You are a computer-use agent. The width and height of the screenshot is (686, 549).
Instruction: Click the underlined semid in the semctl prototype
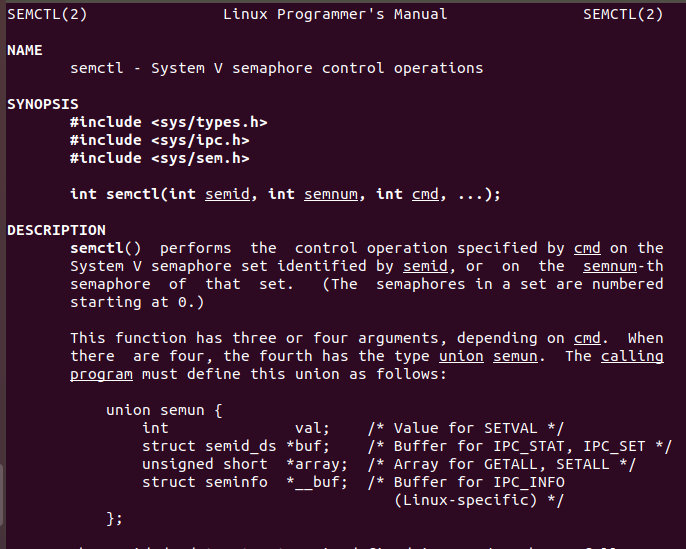point(227,194)
